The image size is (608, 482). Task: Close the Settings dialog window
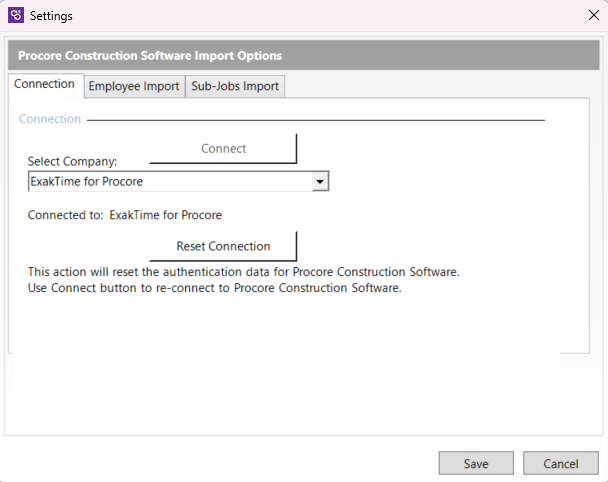click(x=594, y=16)
